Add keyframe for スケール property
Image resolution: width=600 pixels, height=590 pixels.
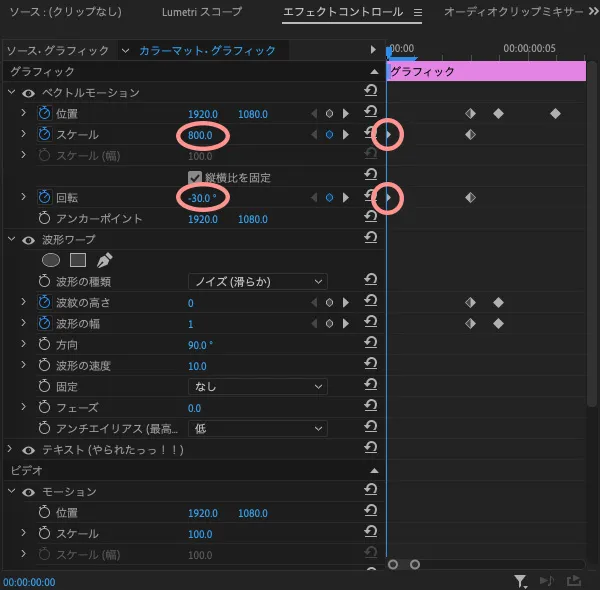click(329, 135)
